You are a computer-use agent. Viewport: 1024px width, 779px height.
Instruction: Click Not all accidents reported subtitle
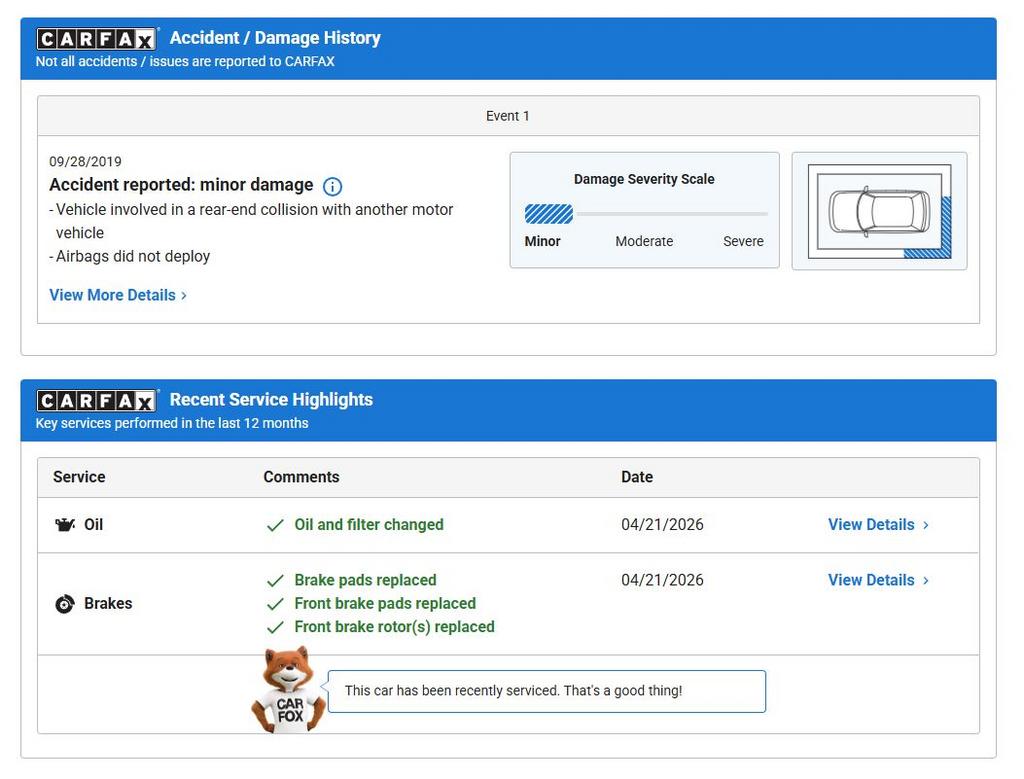(x=185, y=61)
